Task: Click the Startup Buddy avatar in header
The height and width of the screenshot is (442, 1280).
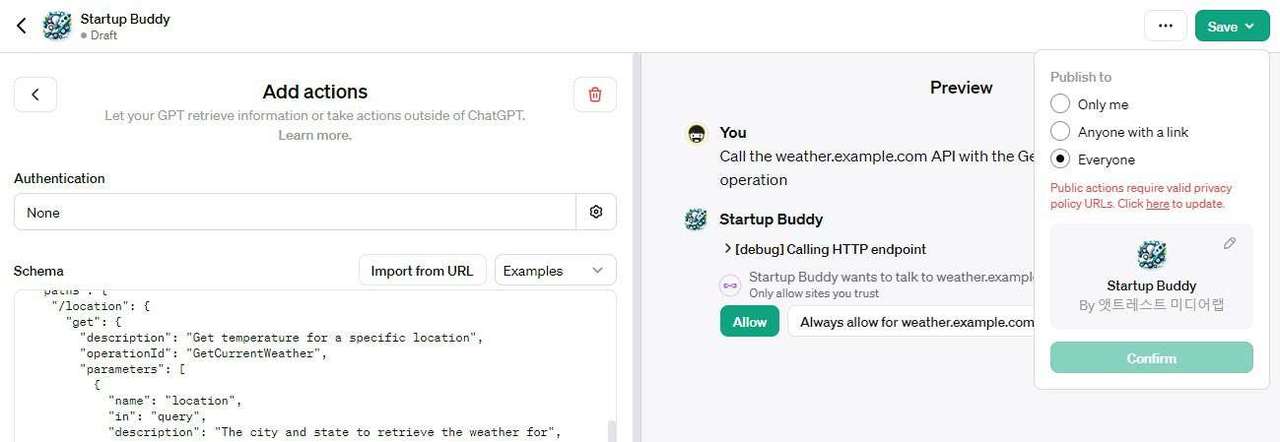Action: [x=57, y=26]
